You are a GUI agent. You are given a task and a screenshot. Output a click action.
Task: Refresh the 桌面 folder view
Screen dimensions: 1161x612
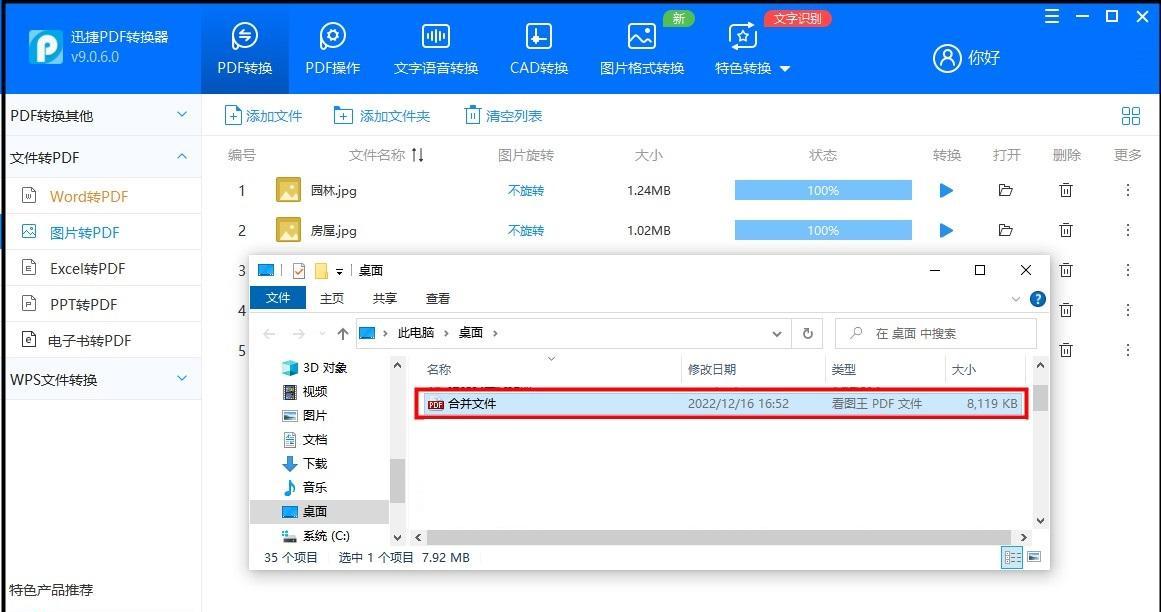(x=808, y=334)
